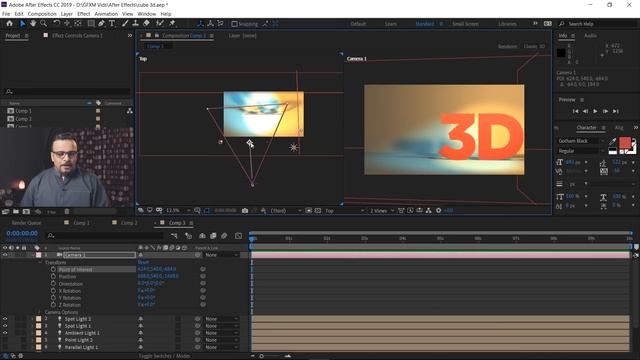Screen dimensions: 640x360
Task: Click the Home icon in toolbar
Action: click(9, 24)
